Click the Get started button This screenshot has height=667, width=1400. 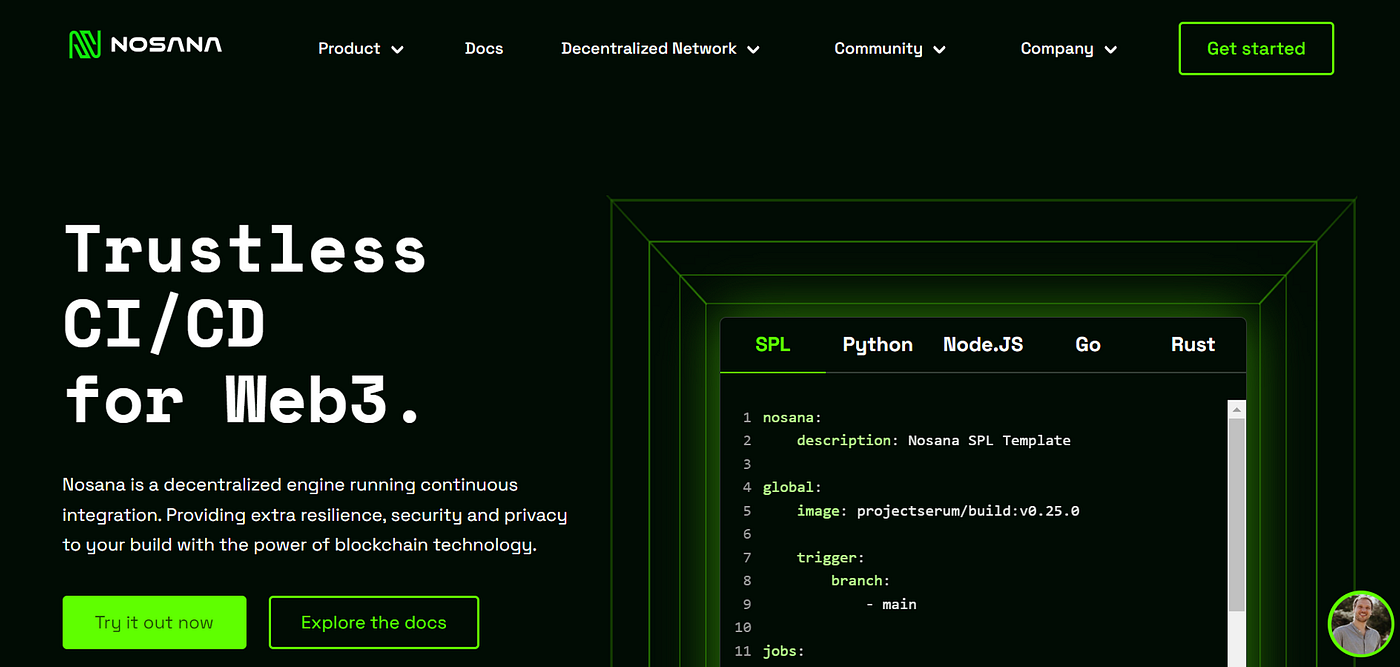(1256, 48)
